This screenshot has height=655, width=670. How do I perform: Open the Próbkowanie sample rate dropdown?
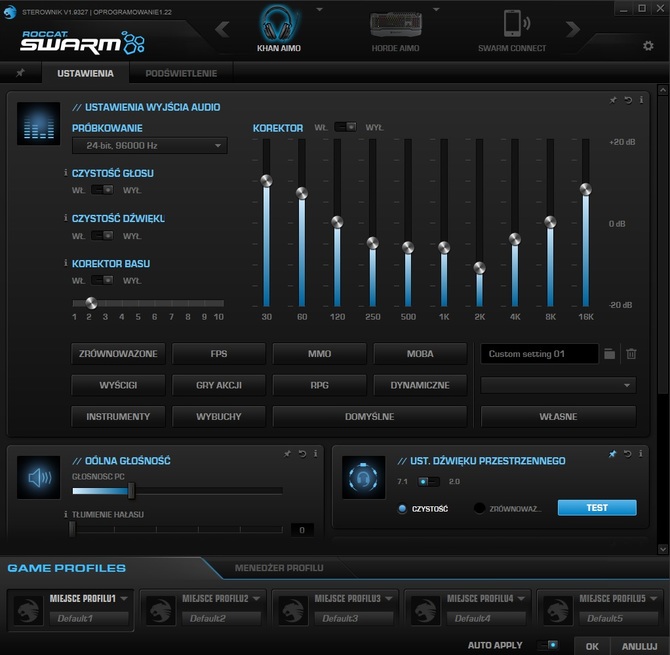[x=150, y=146]
